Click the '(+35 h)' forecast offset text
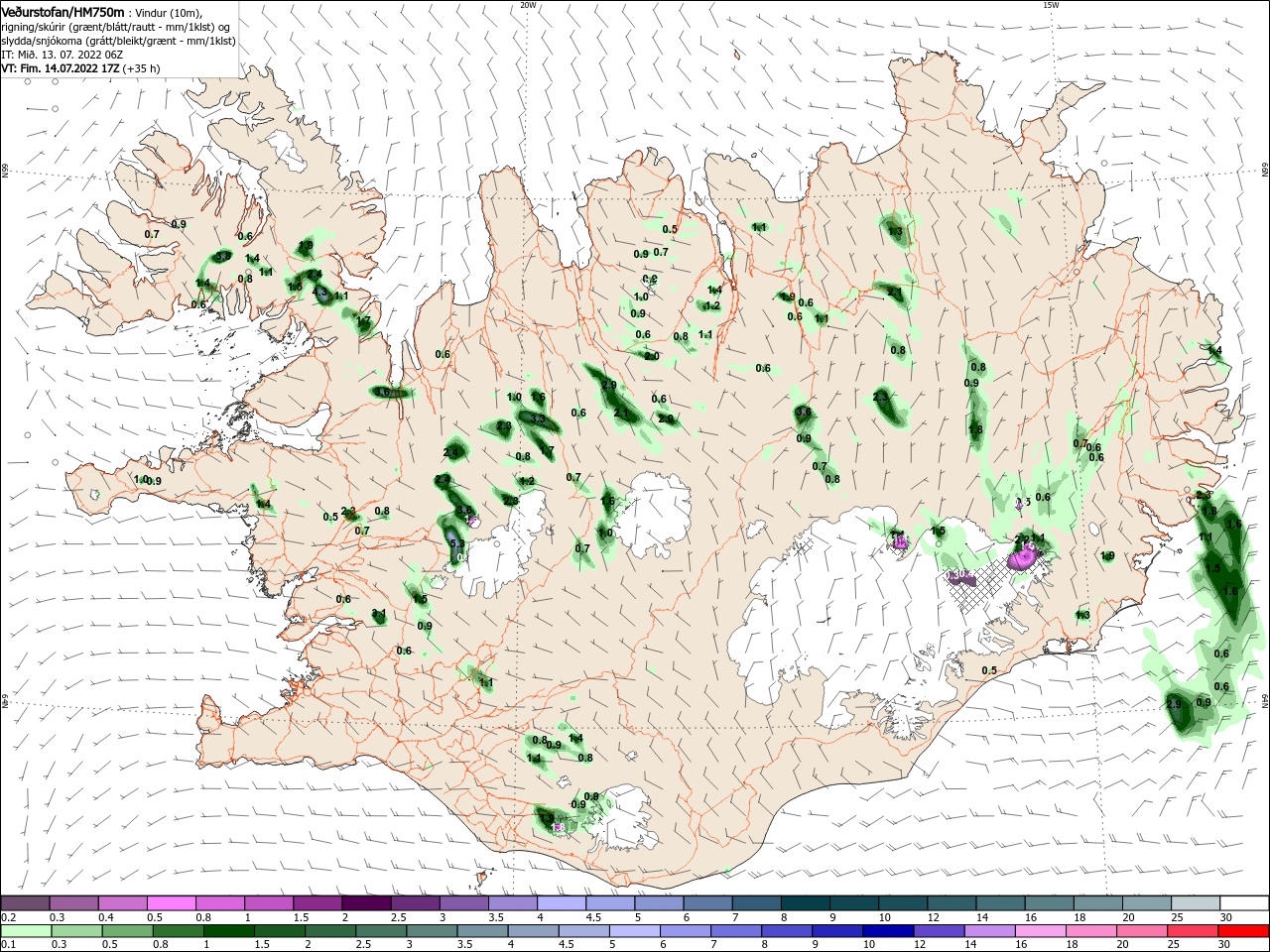 (x=141, y=68)
